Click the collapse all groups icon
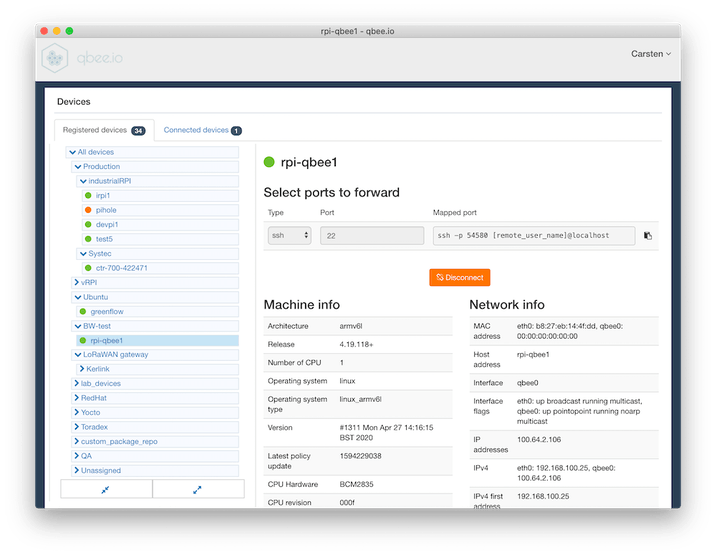Viewport: 716px width, 555px height. 105,489
